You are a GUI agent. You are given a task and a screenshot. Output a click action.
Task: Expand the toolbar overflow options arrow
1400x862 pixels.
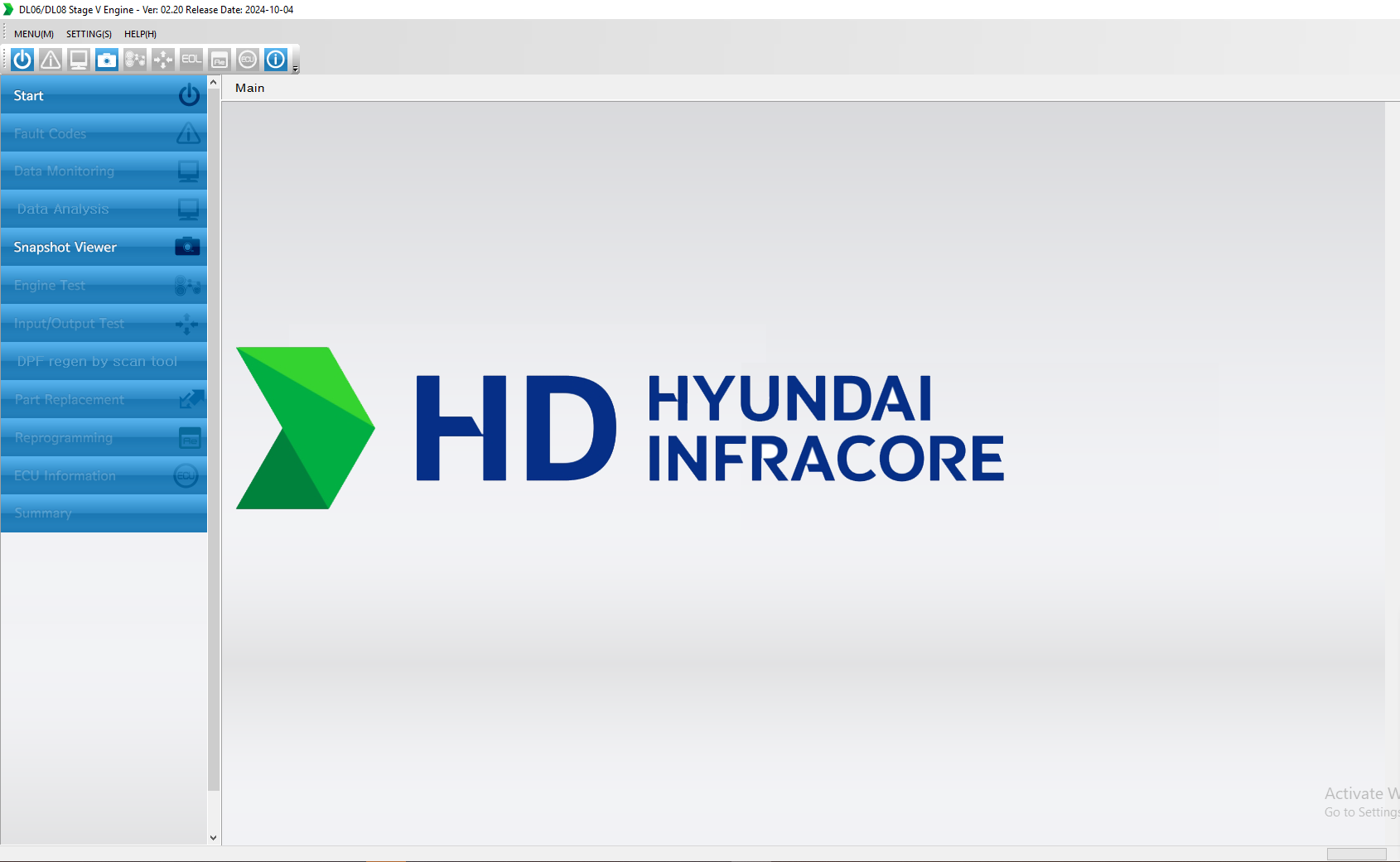[296, 69]
